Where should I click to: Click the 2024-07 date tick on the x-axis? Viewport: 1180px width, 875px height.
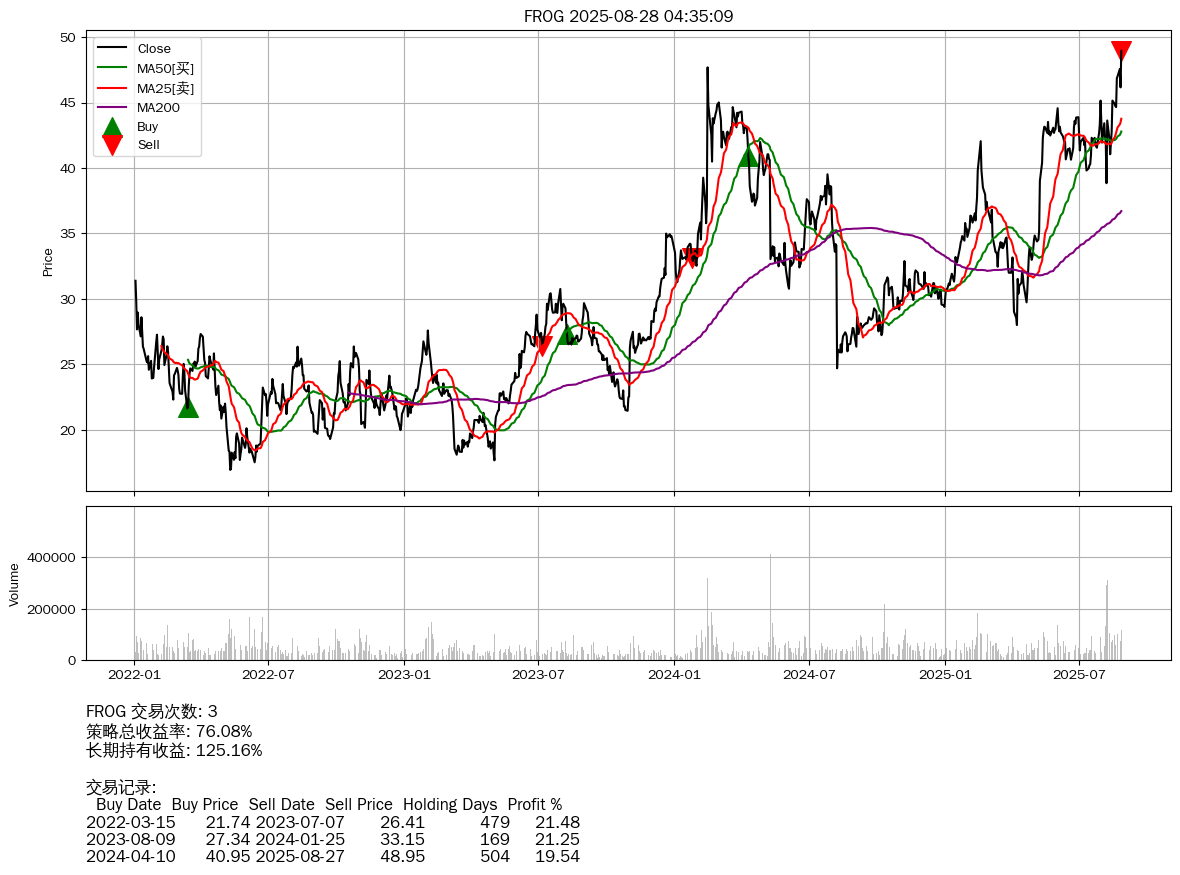(809, 674)
